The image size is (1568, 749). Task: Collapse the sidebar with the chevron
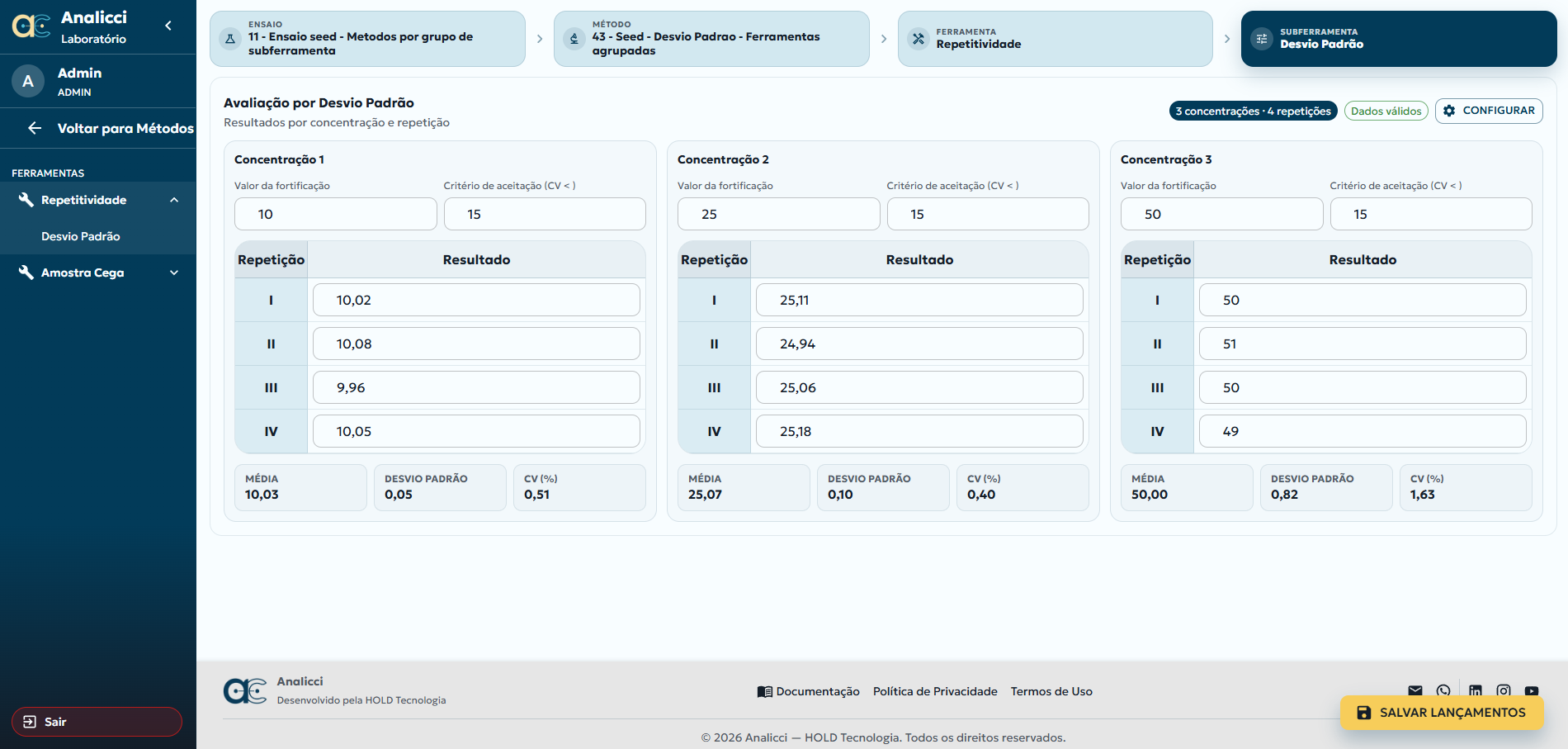168,26
